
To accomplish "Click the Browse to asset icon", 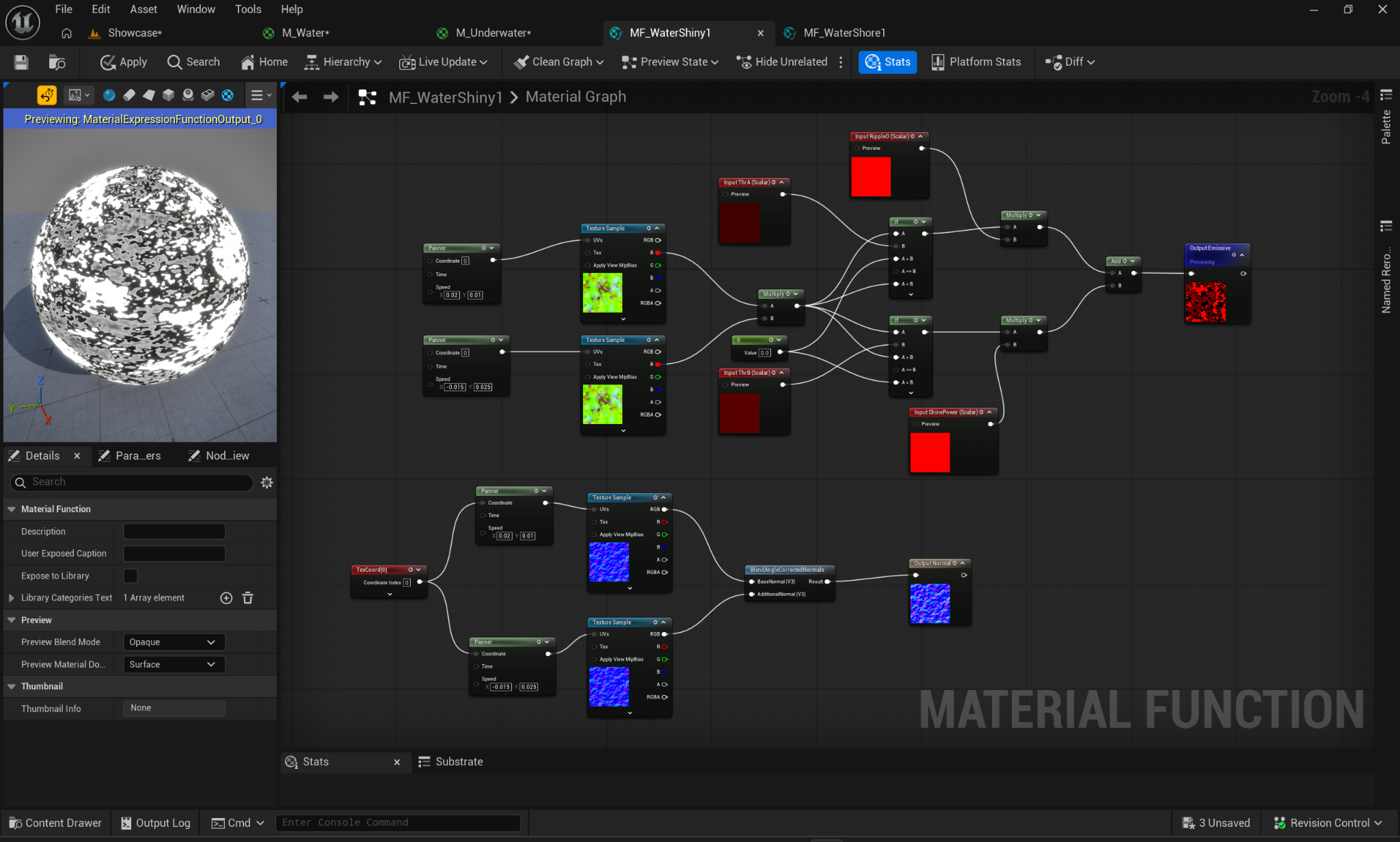I will pos(57,62).
